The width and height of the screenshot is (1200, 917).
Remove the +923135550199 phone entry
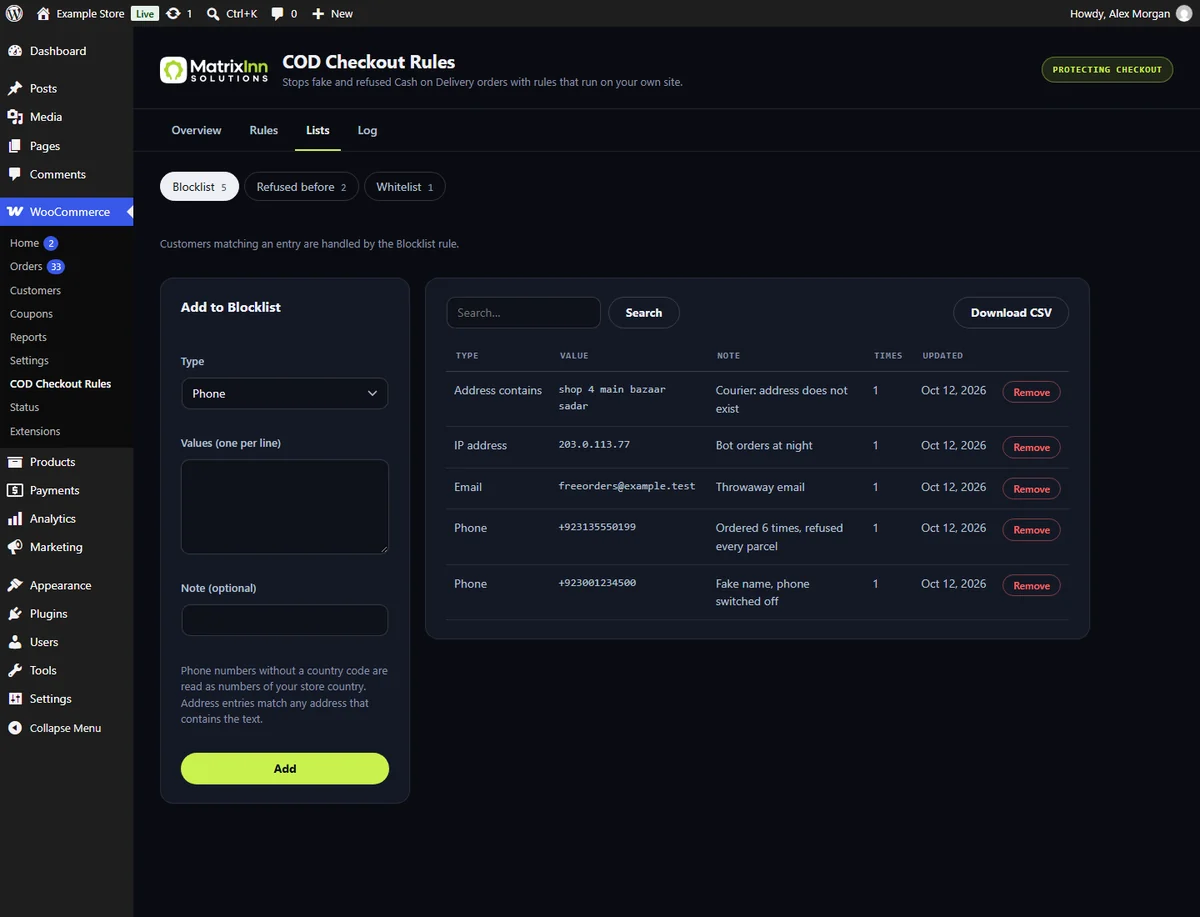click(1031, 530)
